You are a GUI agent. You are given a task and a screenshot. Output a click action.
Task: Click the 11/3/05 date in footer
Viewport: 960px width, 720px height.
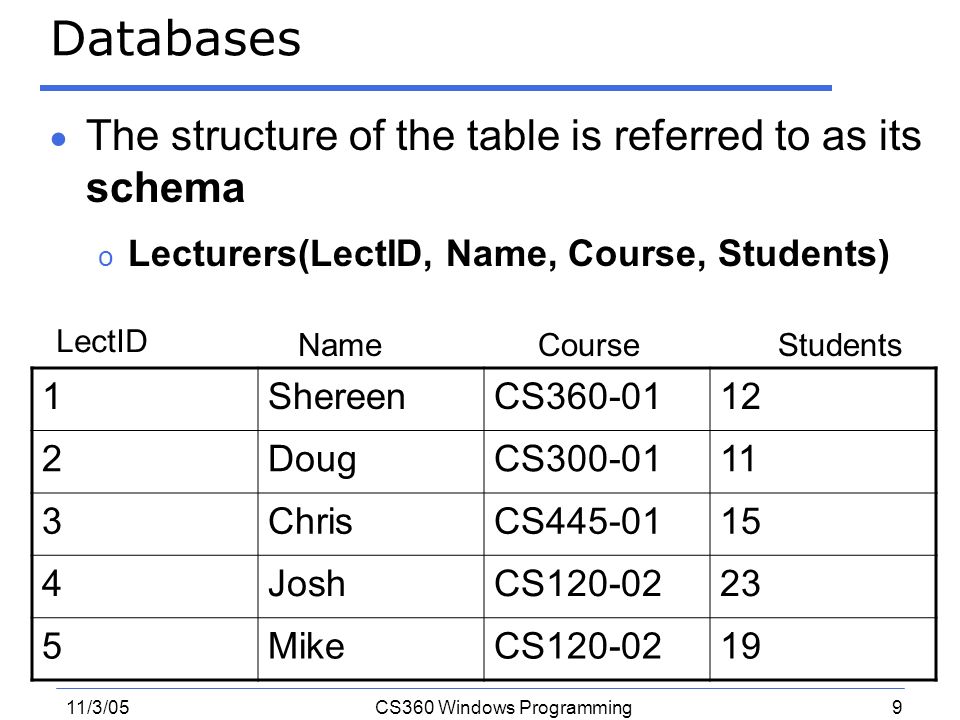tap(98, 707)
